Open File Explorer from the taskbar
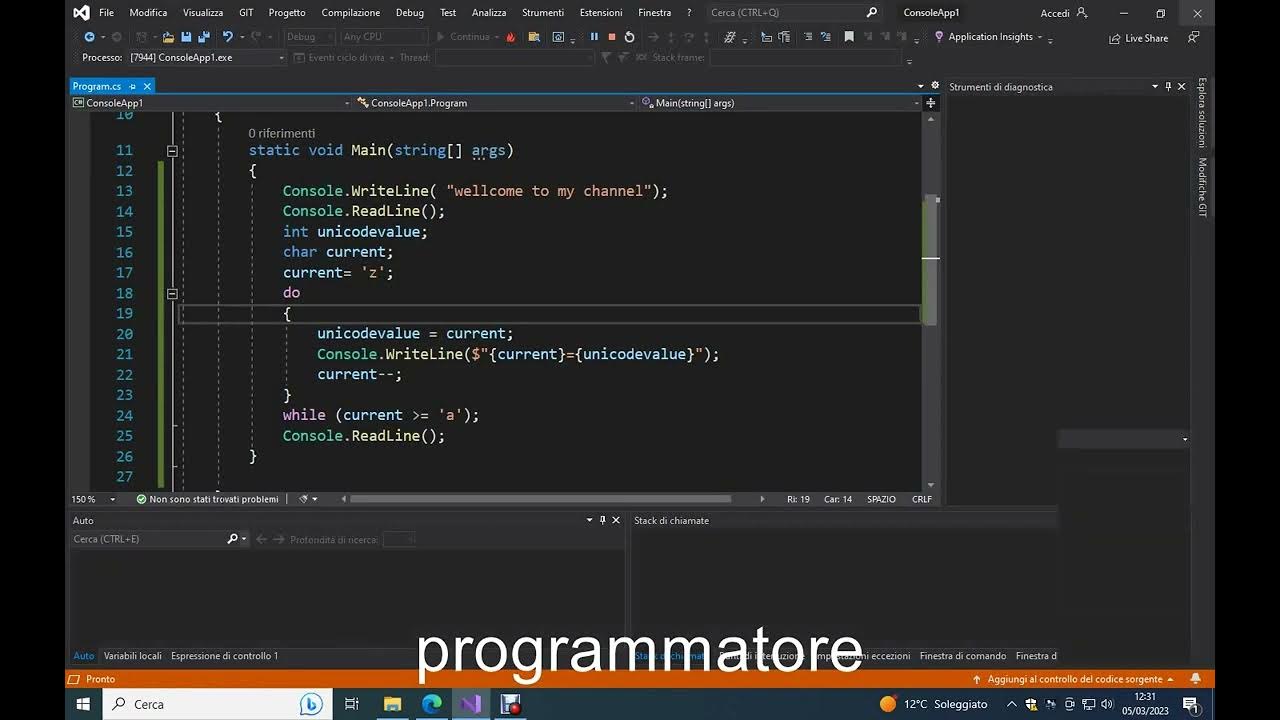Viewport: 1280px width, 720px height. [x=392, y=704]
